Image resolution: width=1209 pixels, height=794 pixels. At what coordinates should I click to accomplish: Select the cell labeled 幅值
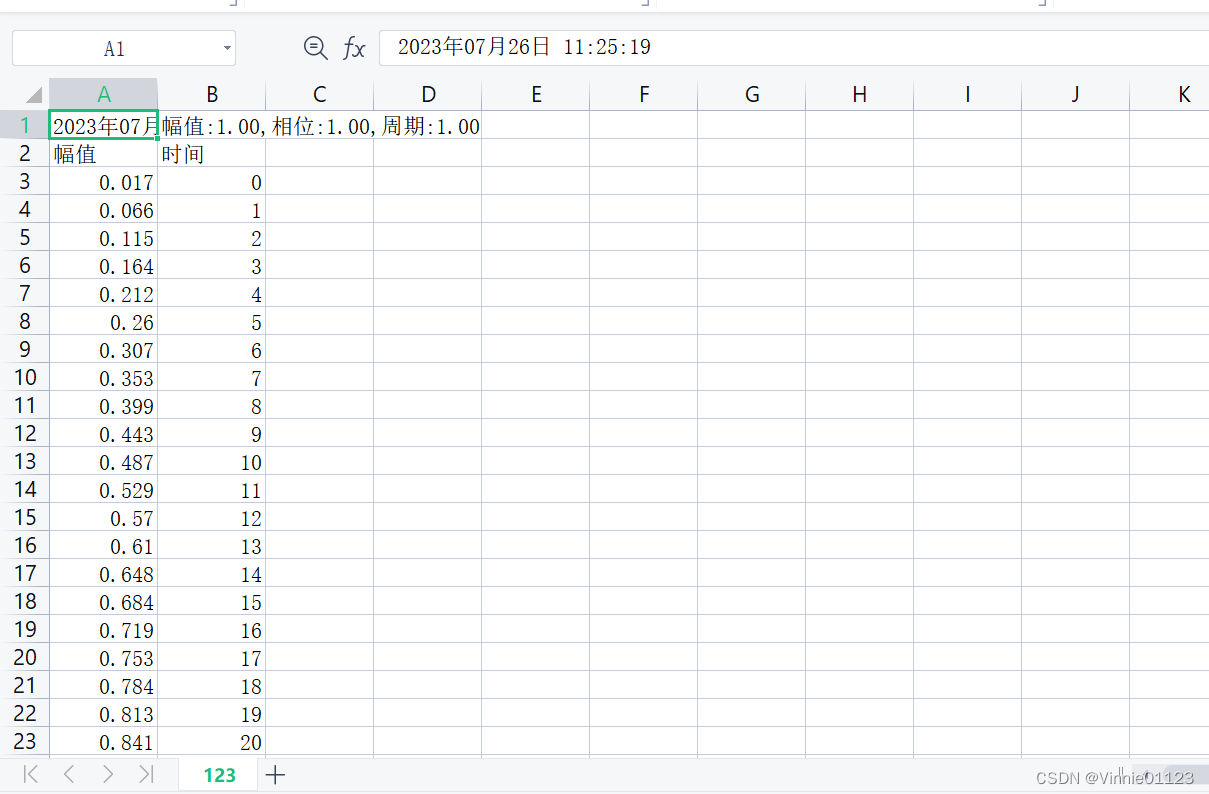(104, 153)
